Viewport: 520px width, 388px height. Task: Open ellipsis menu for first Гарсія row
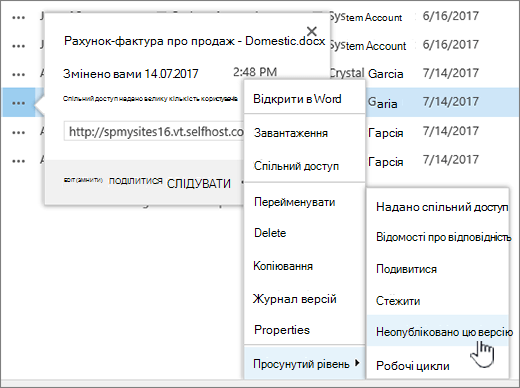18,132
